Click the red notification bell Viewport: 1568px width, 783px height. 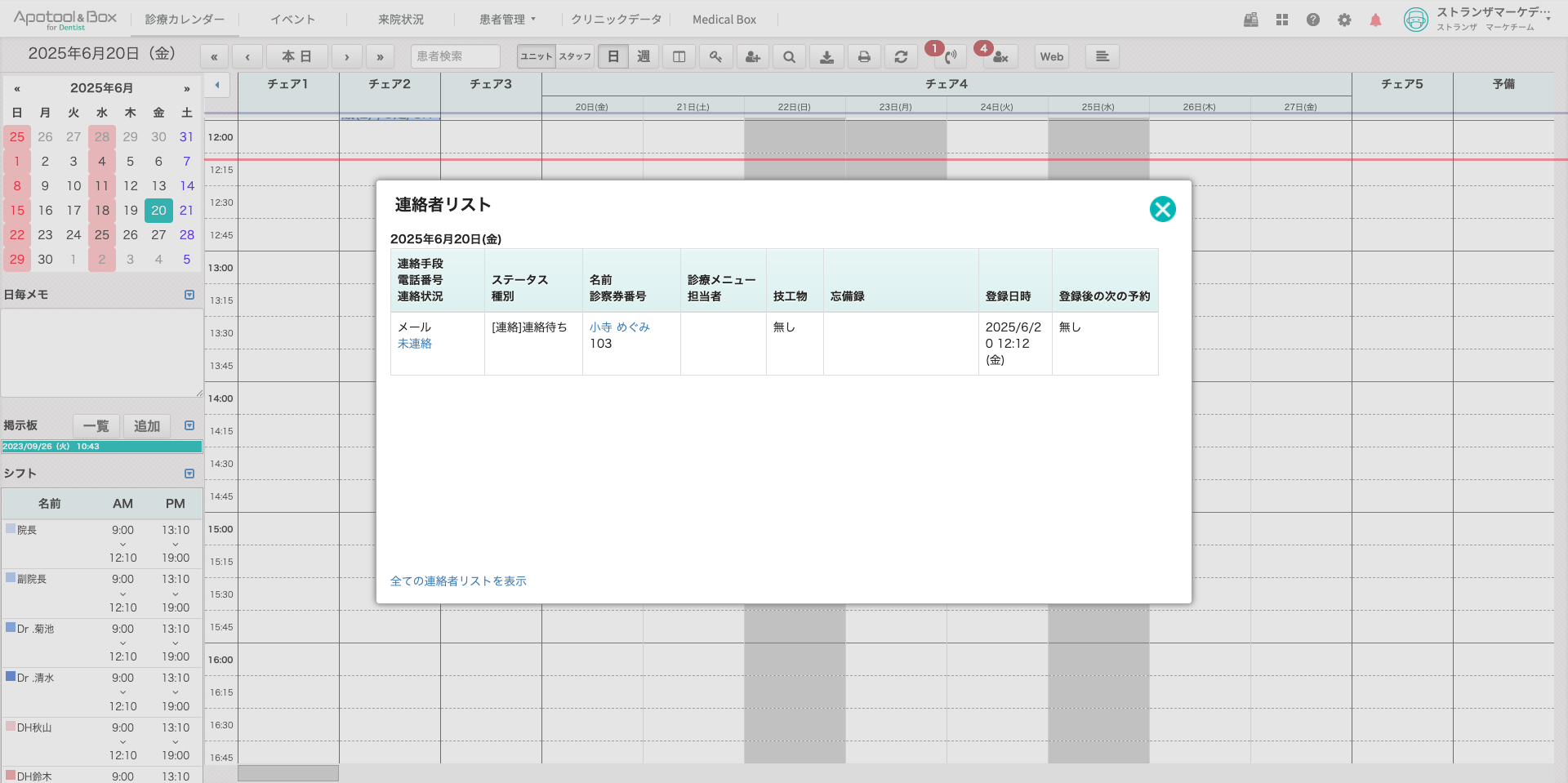pyautogui.click(x=1375, y=20)
